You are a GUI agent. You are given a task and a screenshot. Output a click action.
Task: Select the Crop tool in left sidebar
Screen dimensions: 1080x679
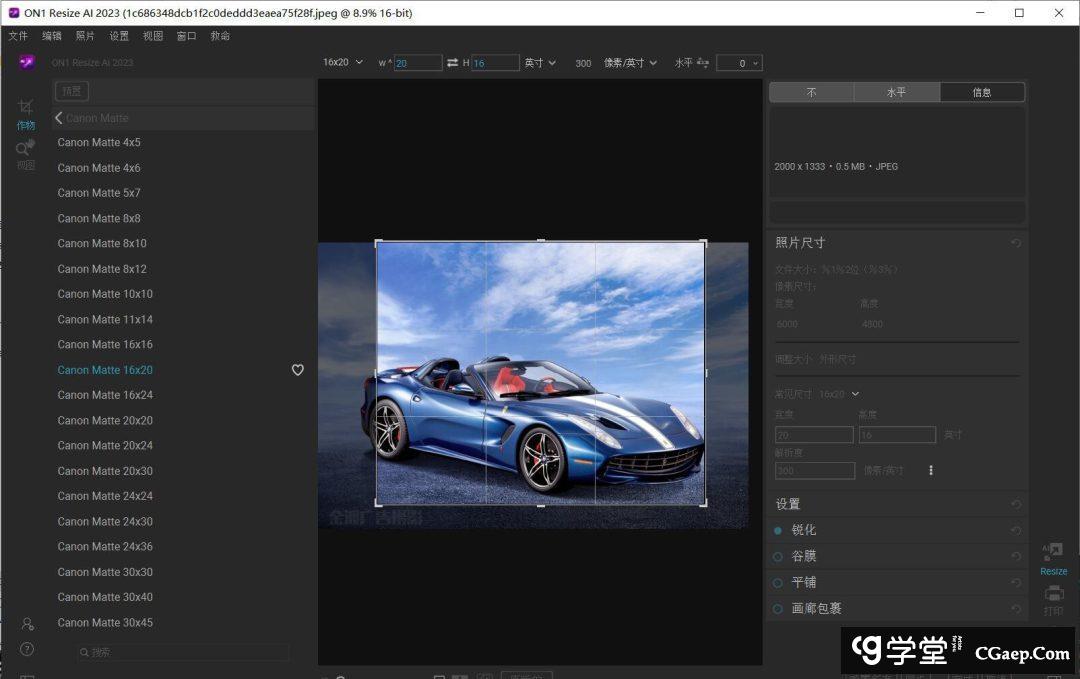(x=26, y=108)
